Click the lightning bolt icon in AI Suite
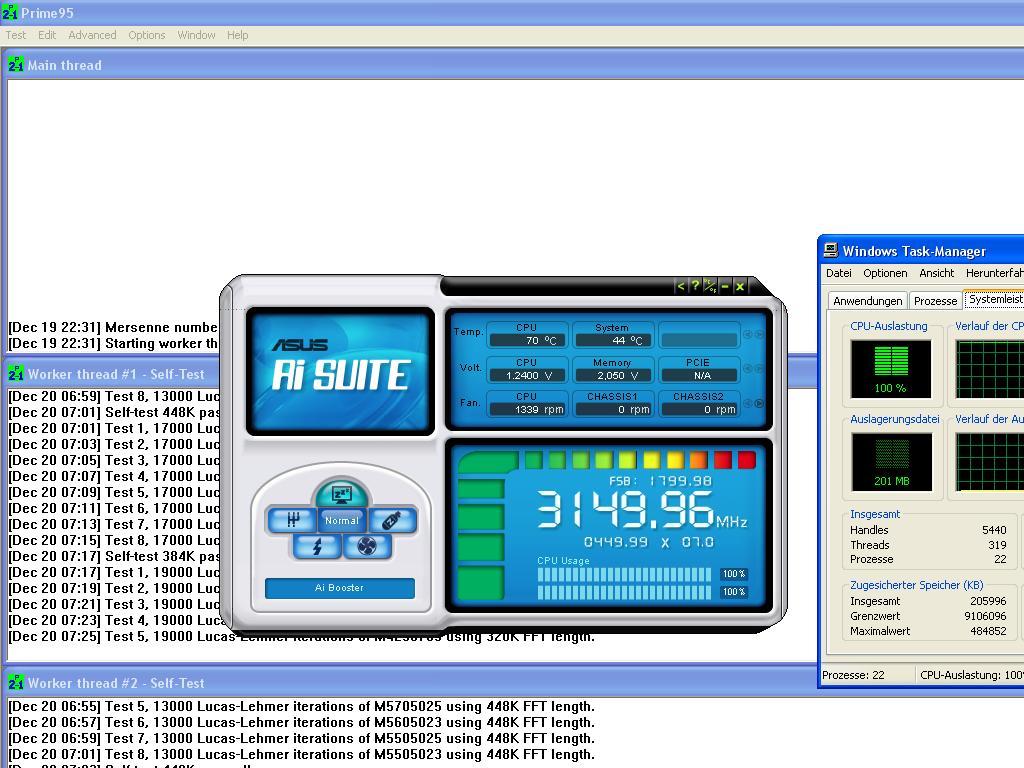 pos(317,546)
